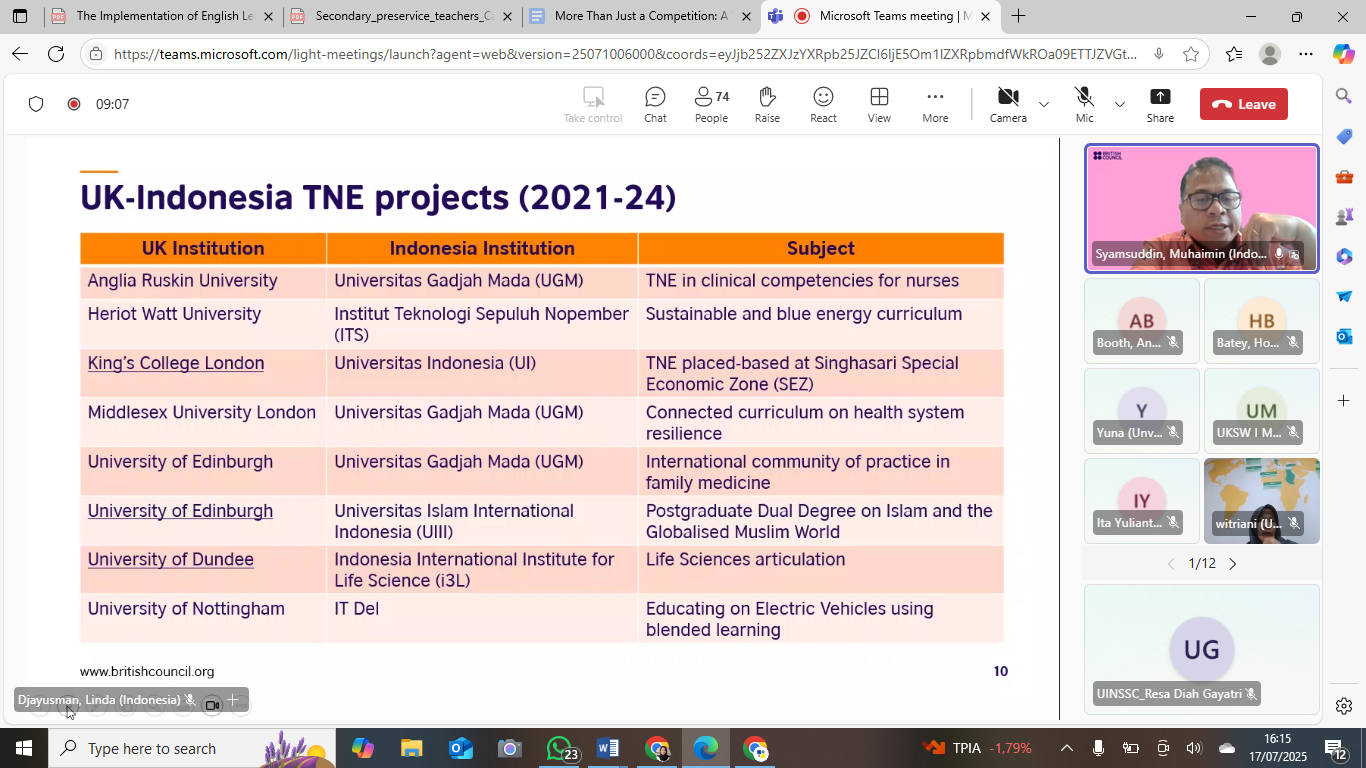The width and height of the screenshot is (1366, 768).
Task: Open Word from the taskbar
Action: click(608, 748)
